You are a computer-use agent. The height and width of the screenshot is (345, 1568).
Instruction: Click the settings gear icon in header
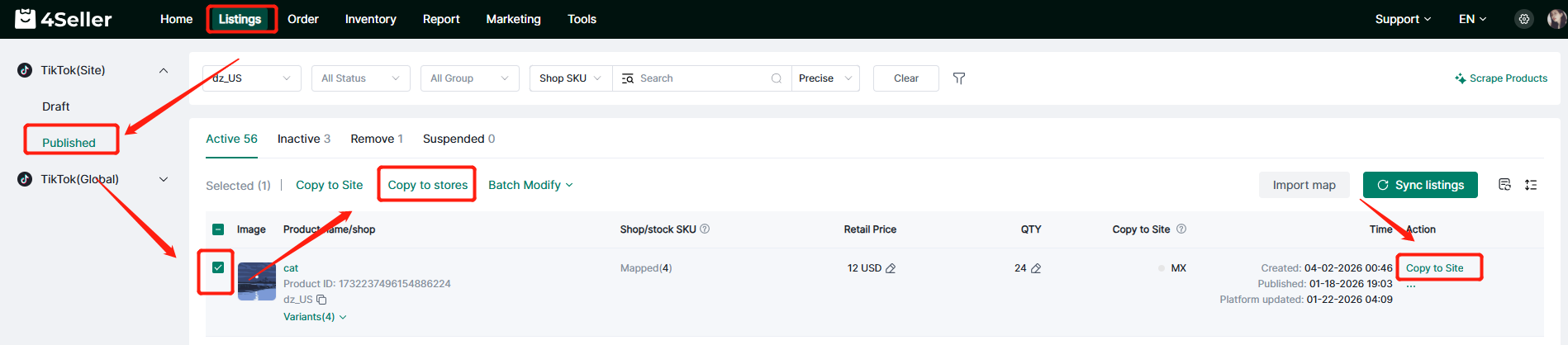coord(1523,19)
